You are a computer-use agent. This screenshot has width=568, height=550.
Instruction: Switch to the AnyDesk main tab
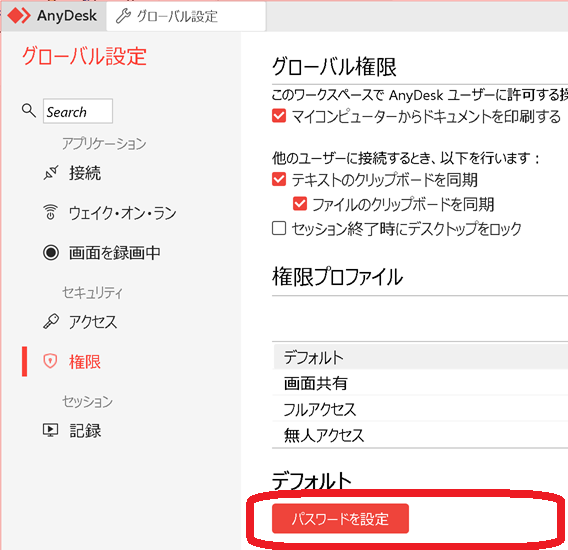pos(53,16)
